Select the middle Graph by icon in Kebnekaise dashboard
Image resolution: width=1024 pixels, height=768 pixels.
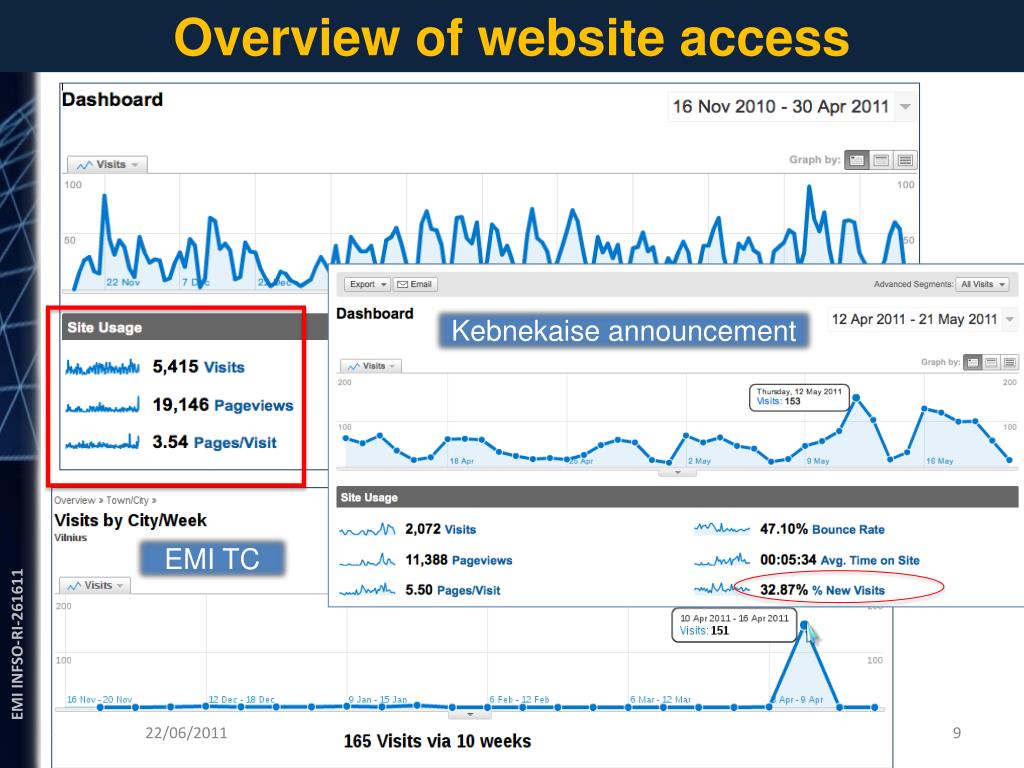coord(991,362)
